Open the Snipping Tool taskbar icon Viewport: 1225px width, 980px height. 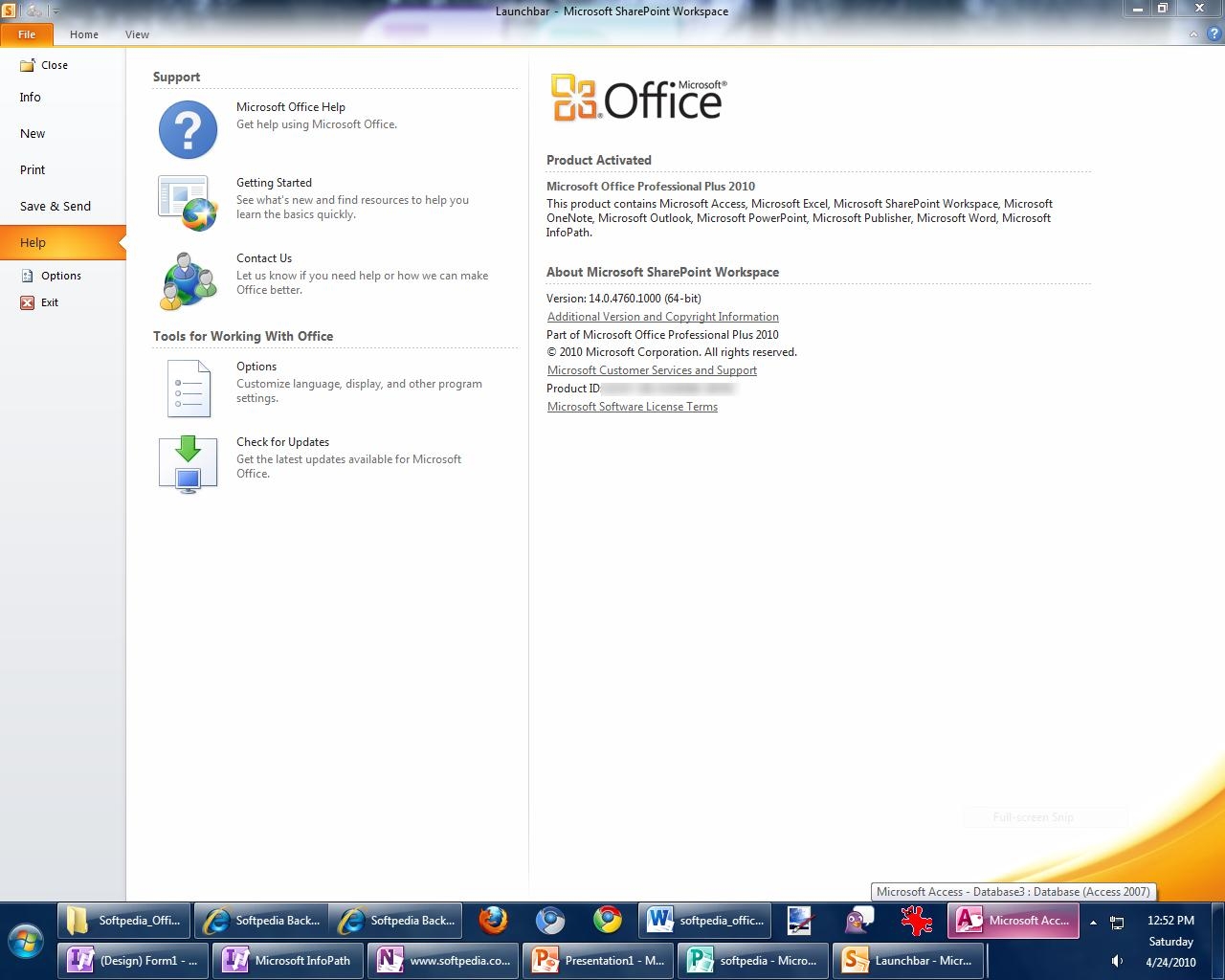pos(800,921)
